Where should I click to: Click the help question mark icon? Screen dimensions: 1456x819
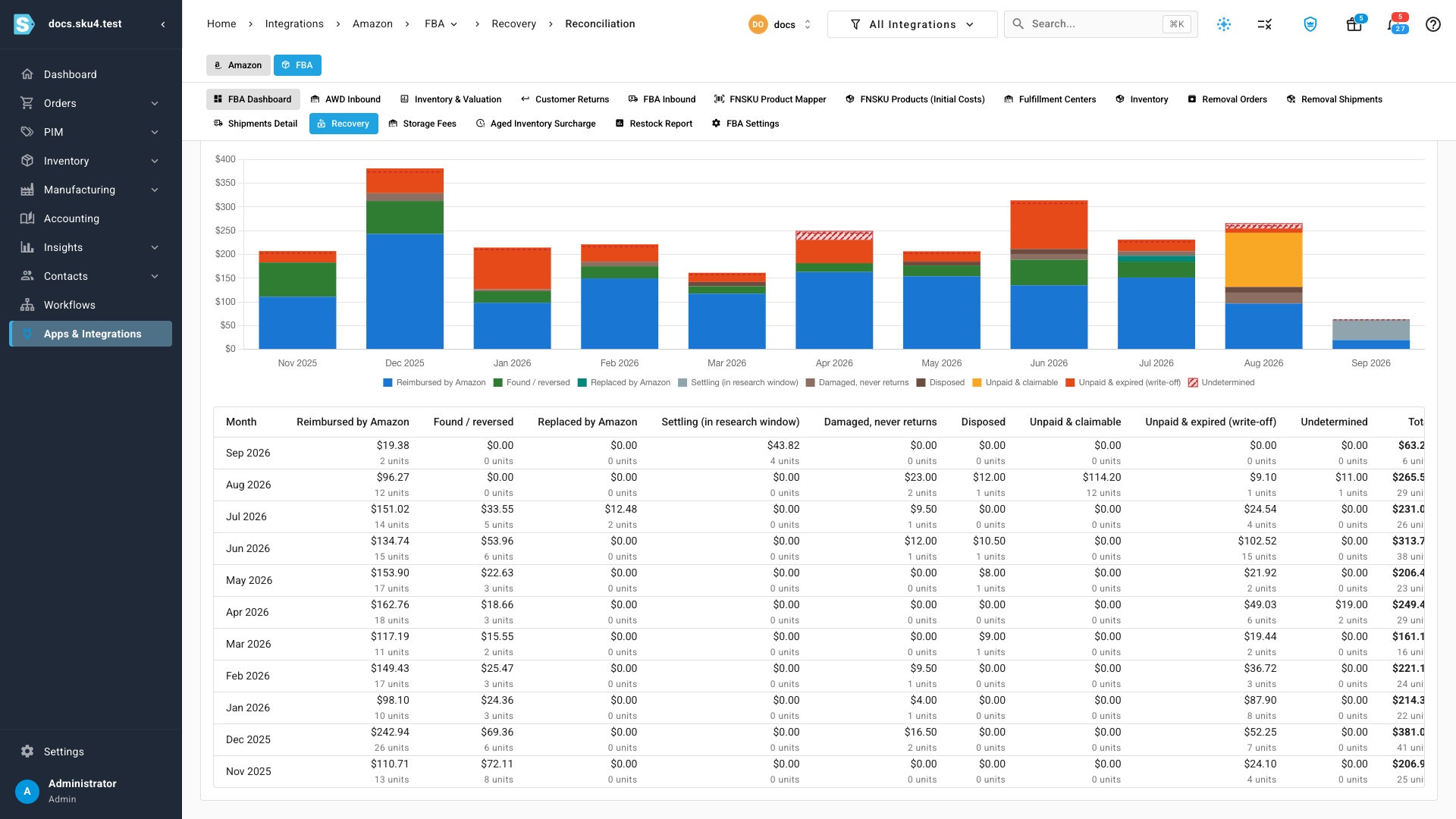(x=1432, y=24)
